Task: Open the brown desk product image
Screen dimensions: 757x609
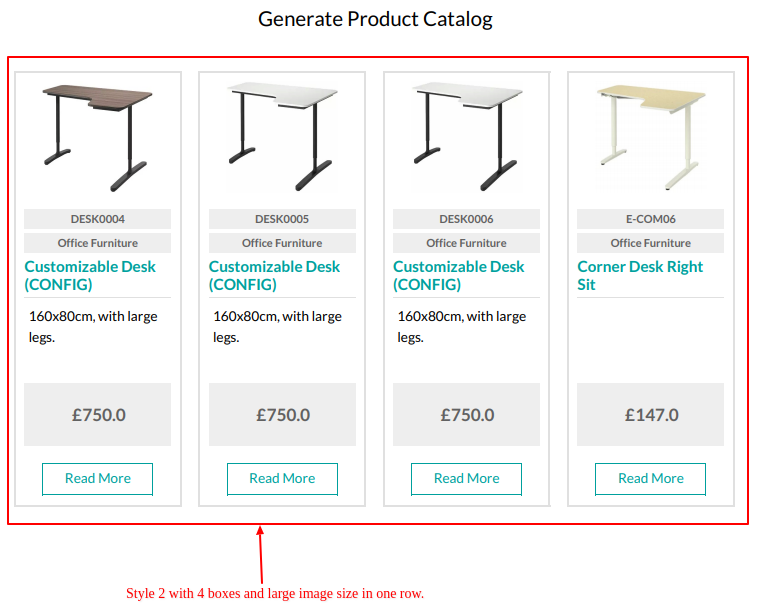Action: 98,138
